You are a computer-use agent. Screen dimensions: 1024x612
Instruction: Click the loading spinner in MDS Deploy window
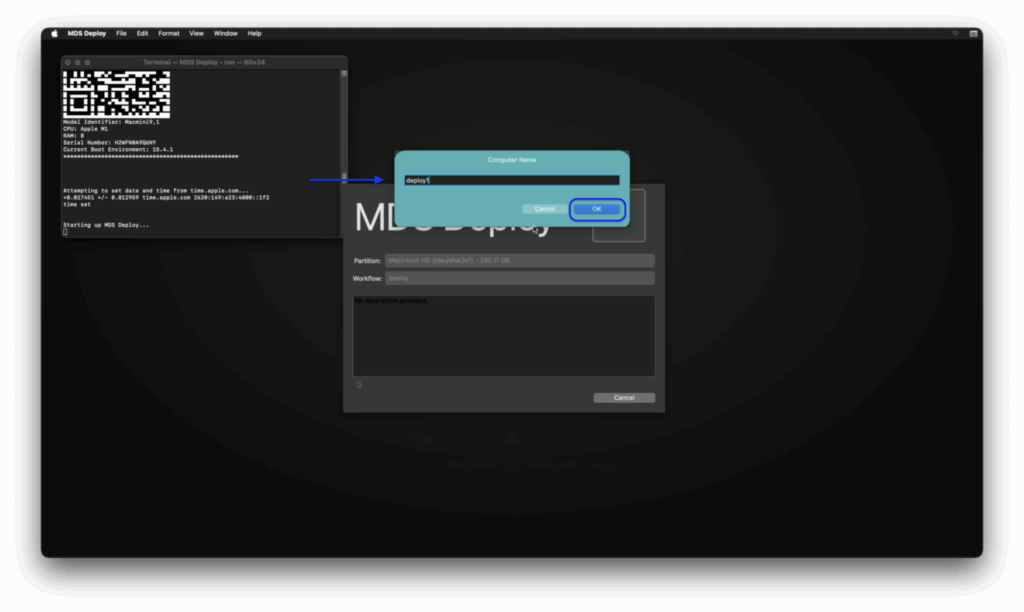point(358,385)
